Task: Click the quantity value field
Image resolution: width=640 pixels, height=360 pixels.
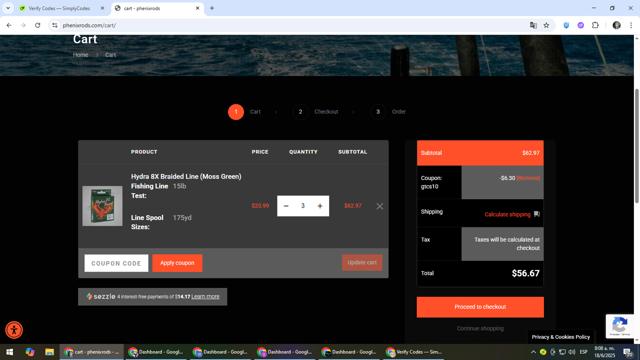Action: point(303,206)
